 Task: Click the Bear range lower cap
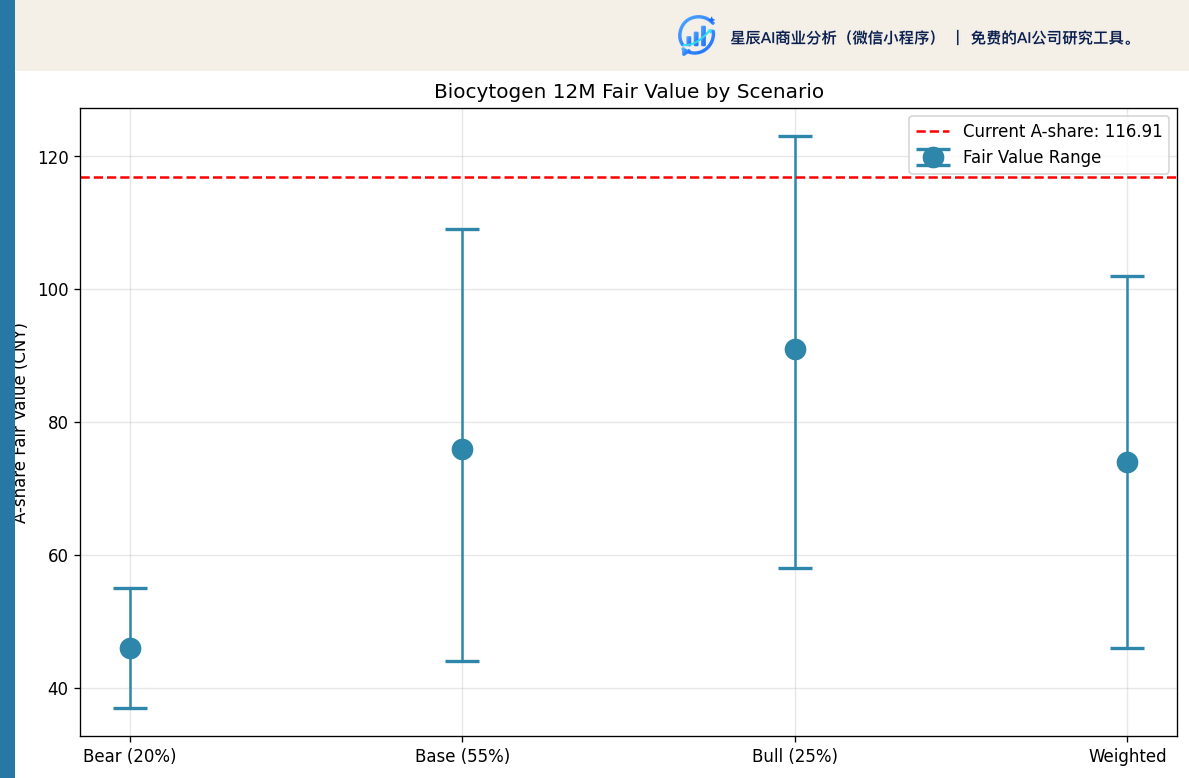[130, 708]
